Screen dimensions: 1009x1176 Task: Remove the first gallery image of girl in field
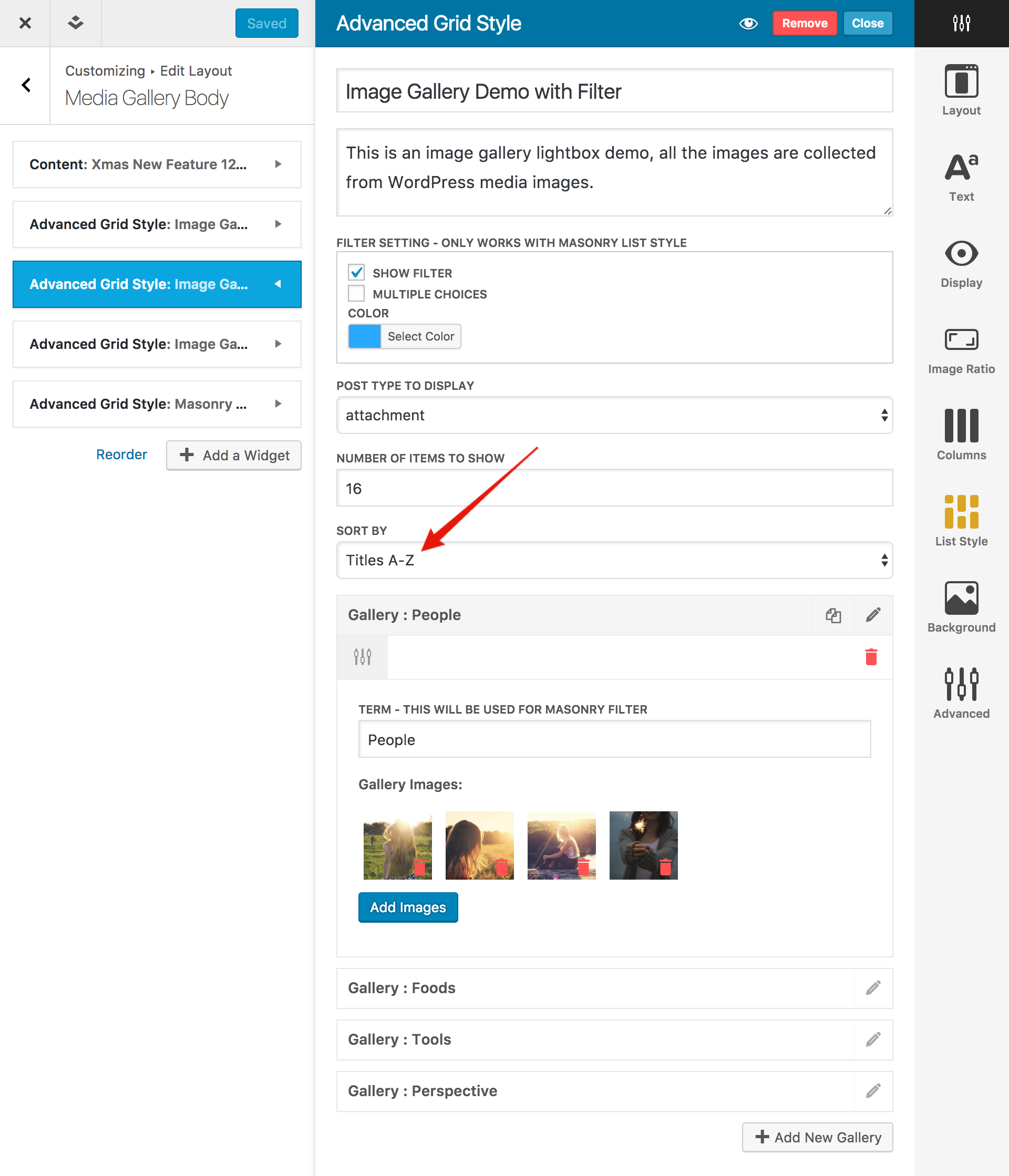(x=420, y=866)
